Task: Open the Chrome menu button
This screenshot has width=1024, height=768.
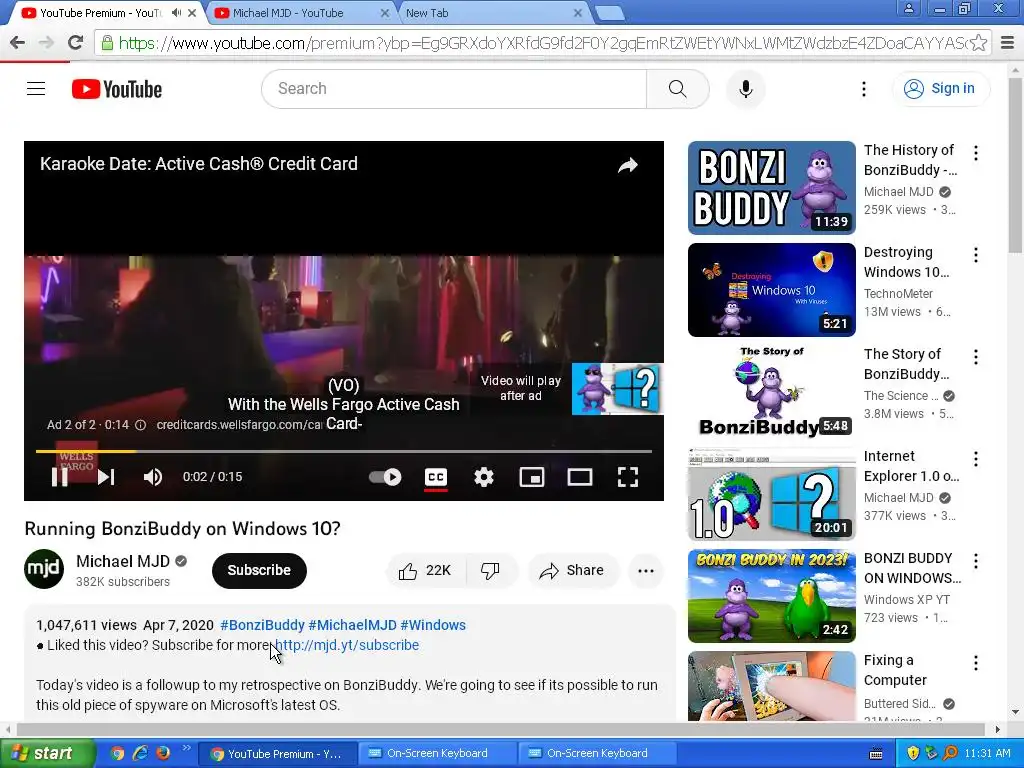Action: coord(1007,43)
